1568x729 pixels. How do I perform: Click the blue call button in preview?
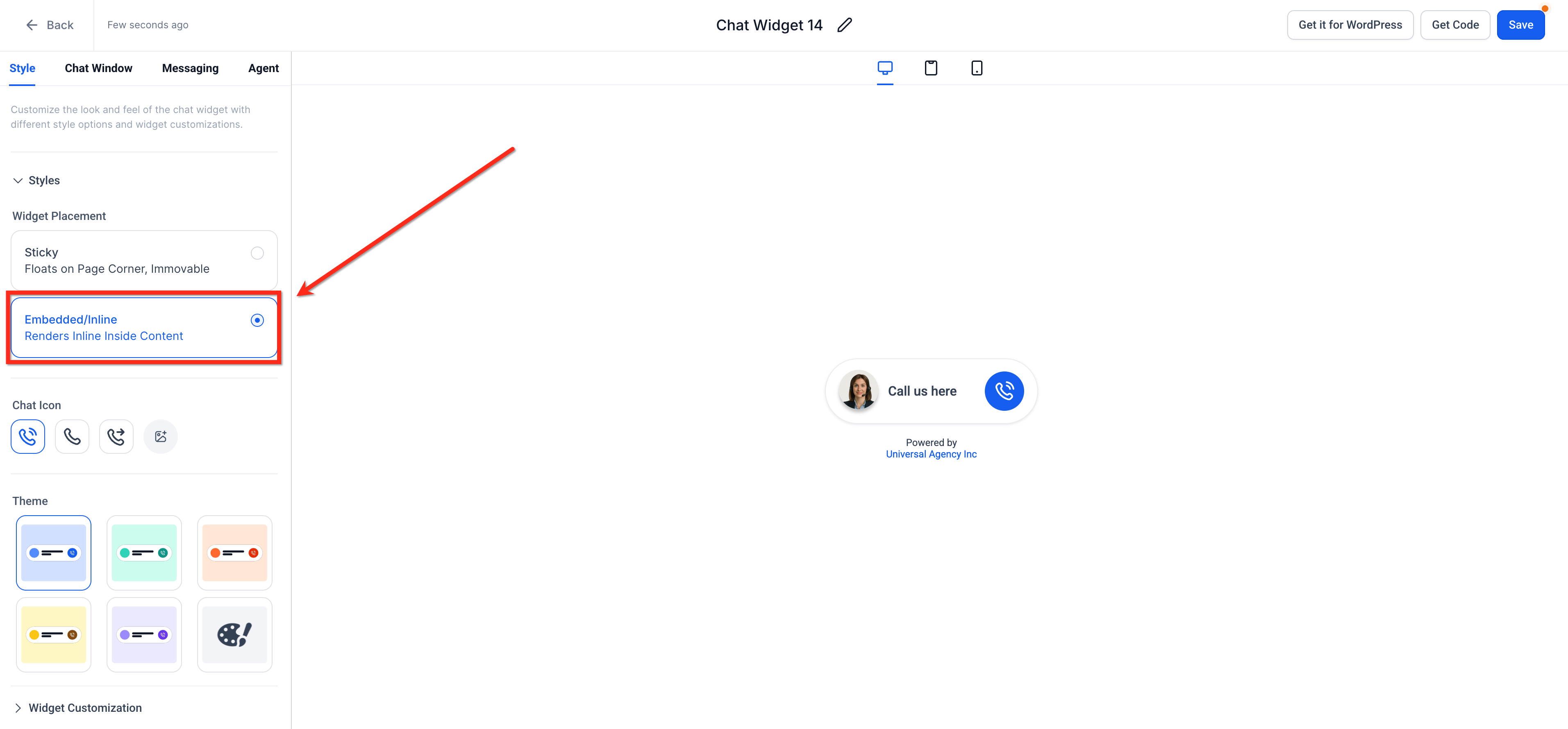click(1004, 391)
